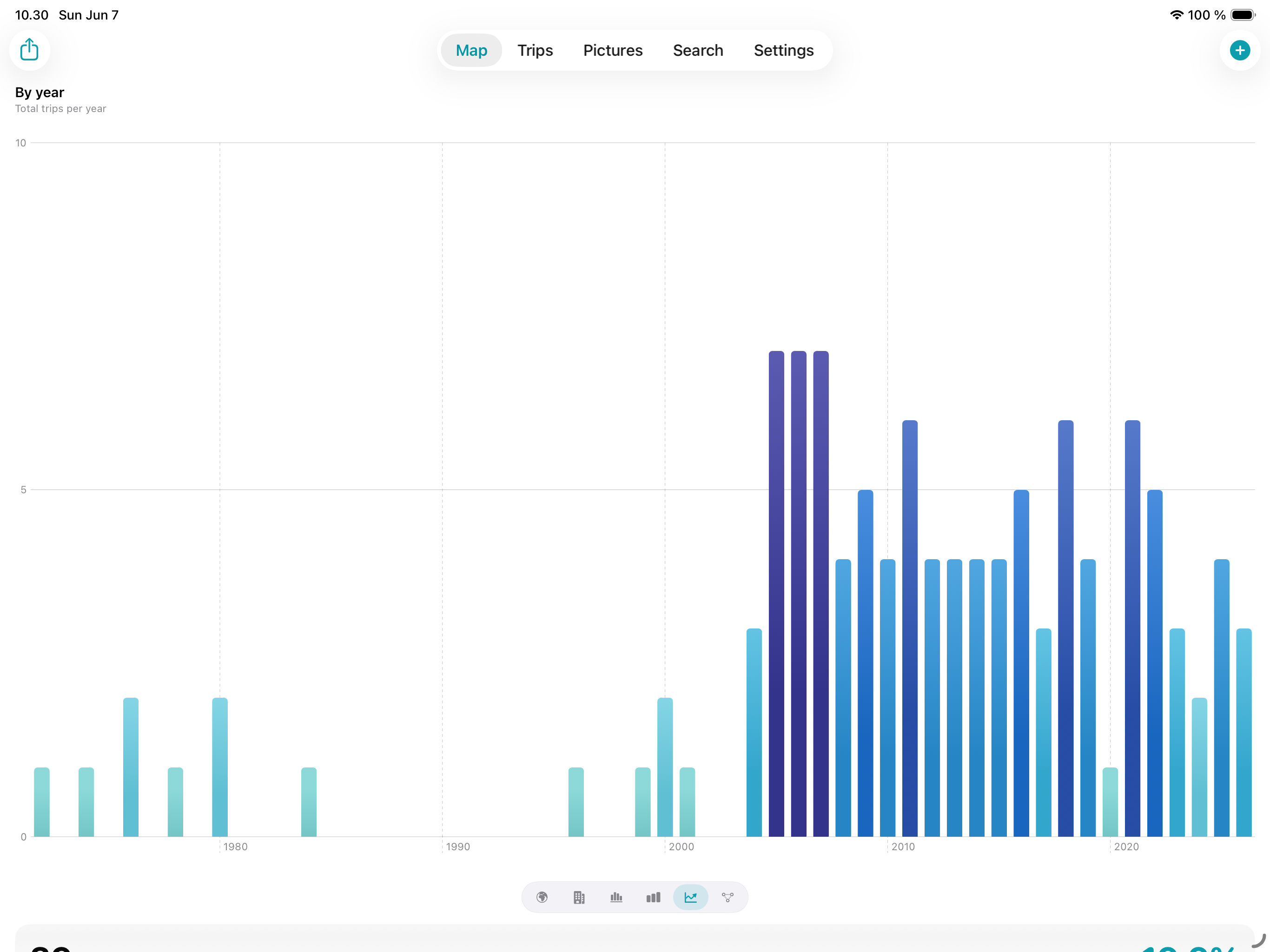Image resolution: width=1270 pixels, height=952 pixels.
Task: Select the trend line chart icon
Action: click(x=690, y=897)
